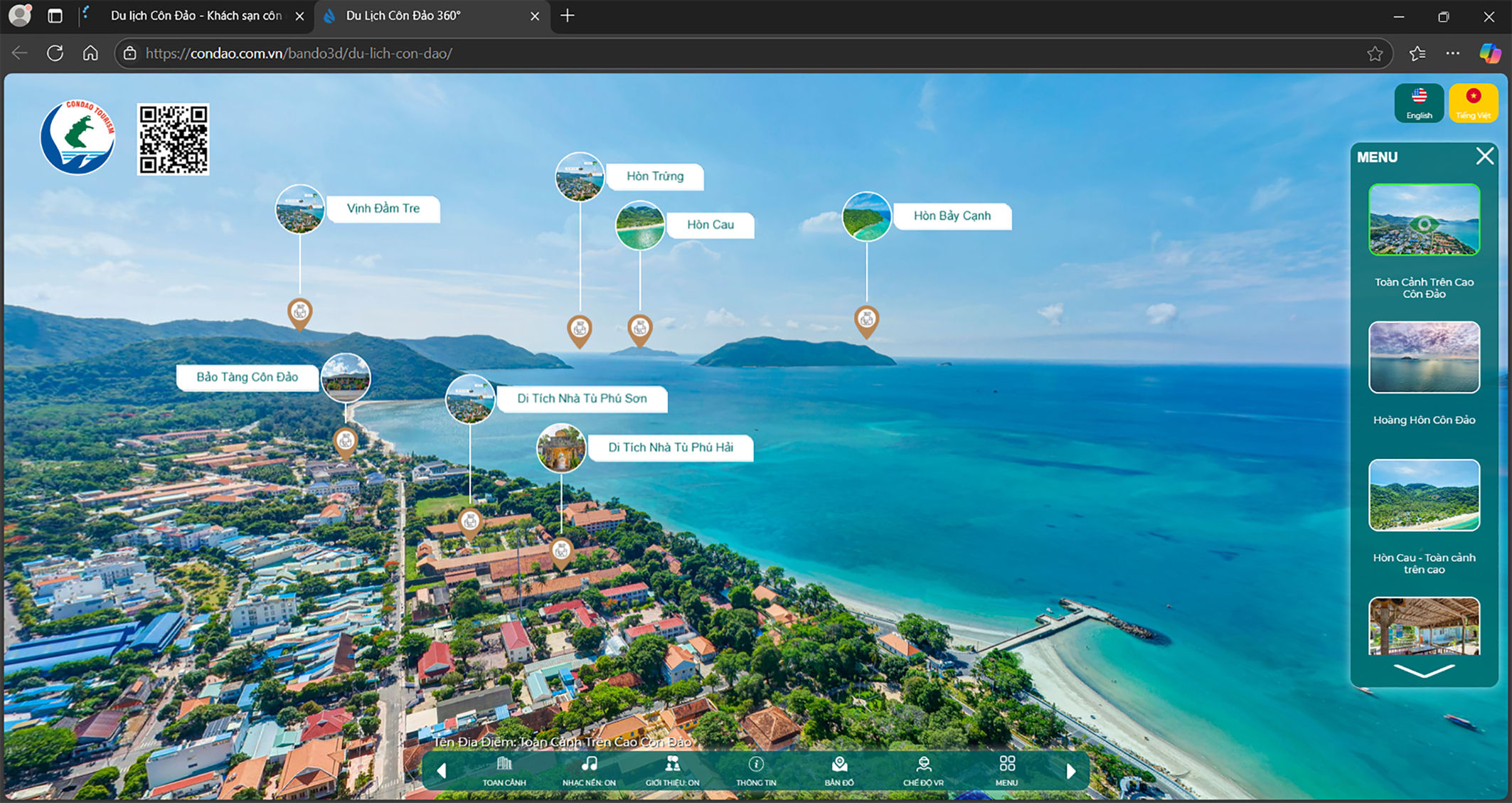Open the Thông Tin info icon
This screenshot has height=803, width=1512.
tap(756, 771)
